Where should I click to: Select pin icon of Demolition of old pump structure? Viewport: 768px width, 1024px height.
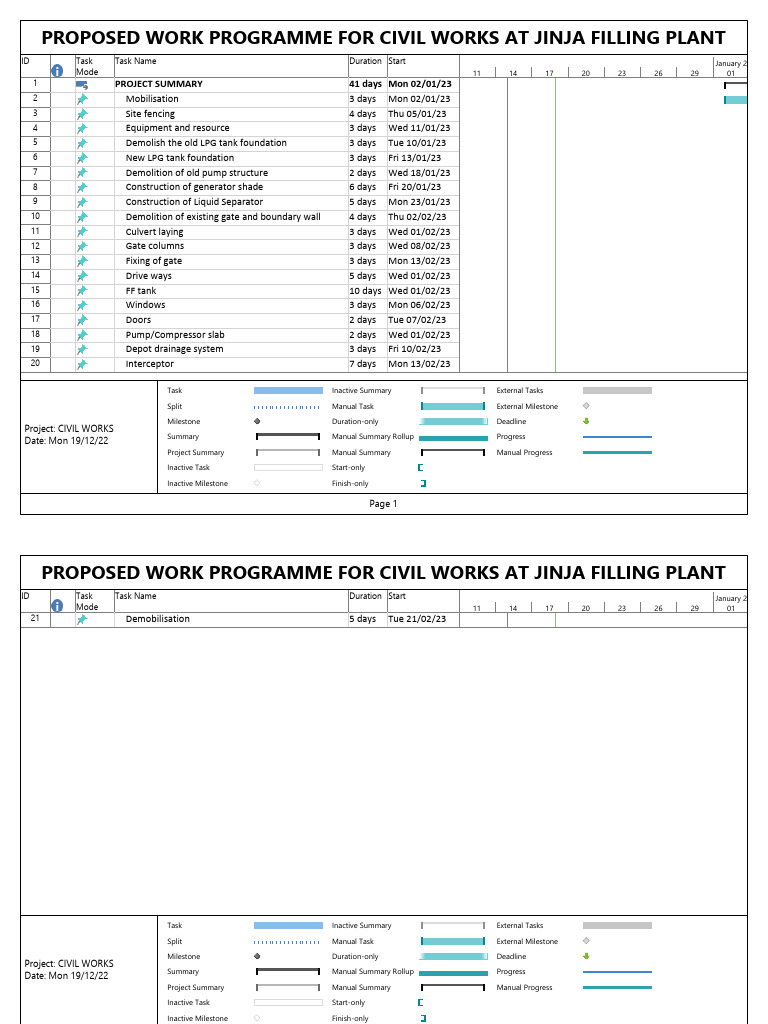82,173
